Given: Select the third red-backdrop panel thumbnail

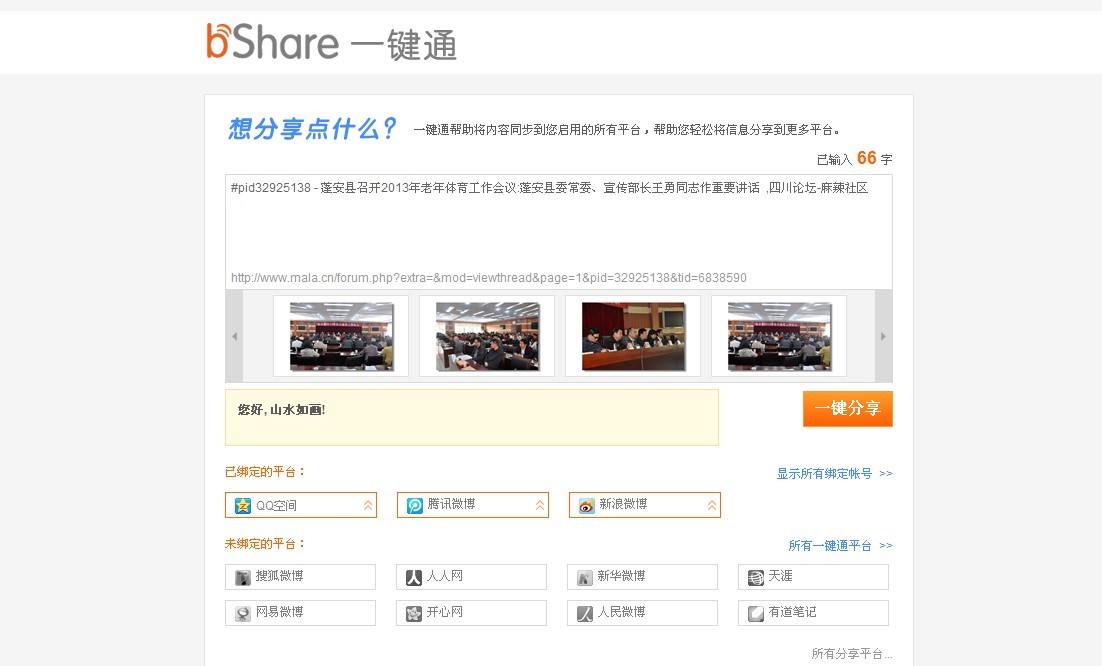Looking at the screenshot, I should [633, 337].
